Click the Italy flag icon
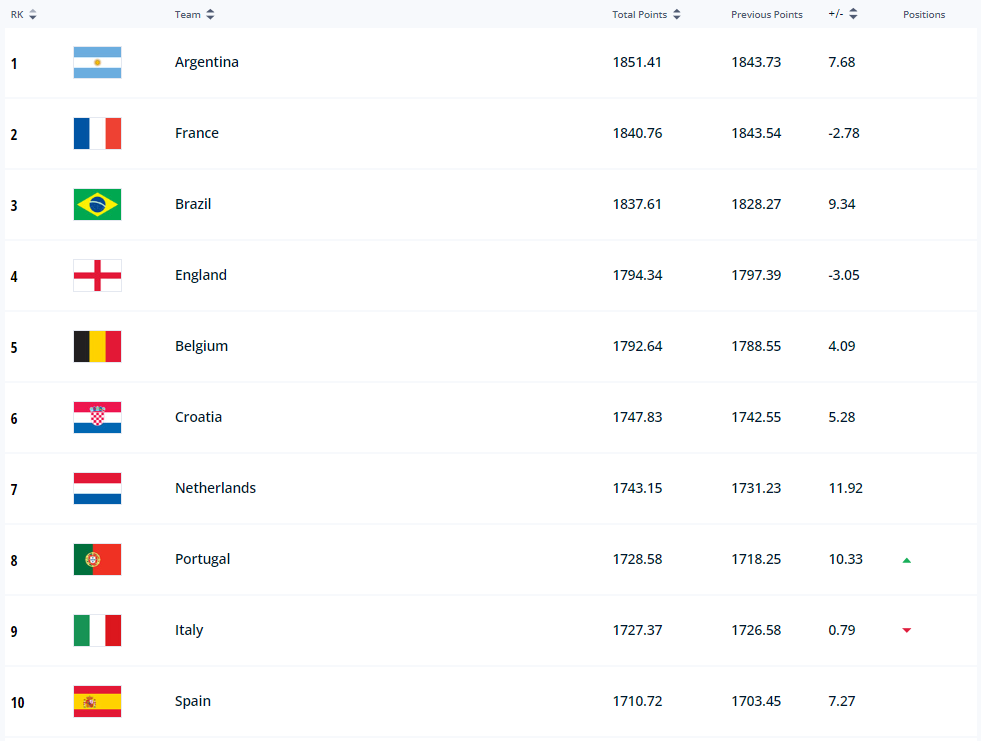 pos(97,631)
